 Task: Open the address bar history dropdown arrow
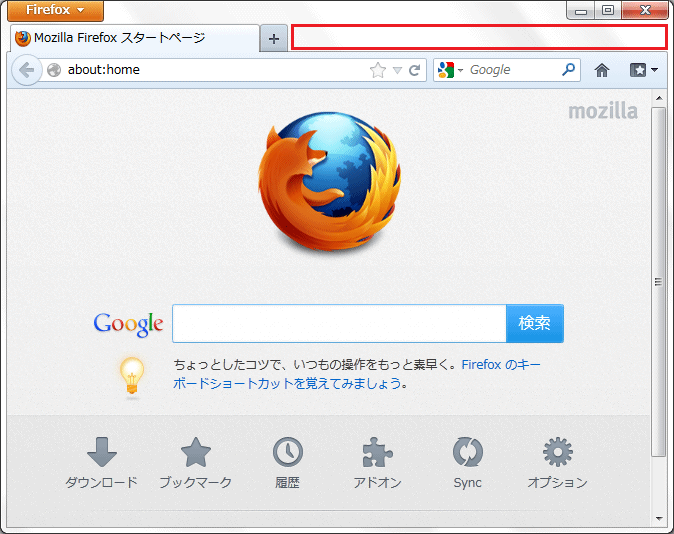tap(398, 70)
